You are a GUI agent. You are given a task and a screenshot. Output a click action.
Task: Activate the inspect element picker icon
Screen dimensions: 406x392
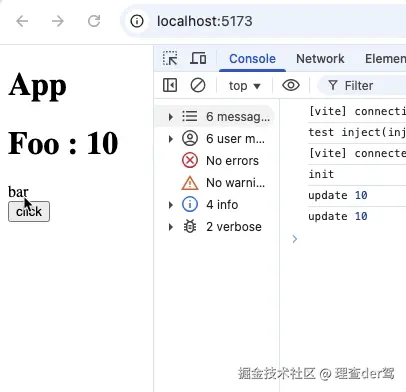pyautogui.click(x=170, y=59)
